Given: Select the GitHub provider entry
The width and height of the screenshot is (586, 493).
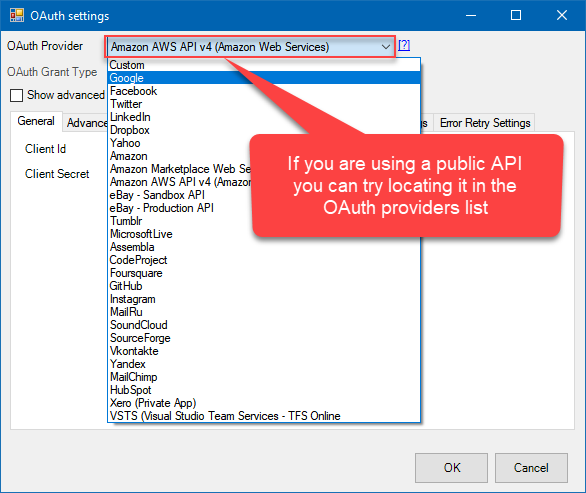Looking at the screenshot, I should pos(264,286).
